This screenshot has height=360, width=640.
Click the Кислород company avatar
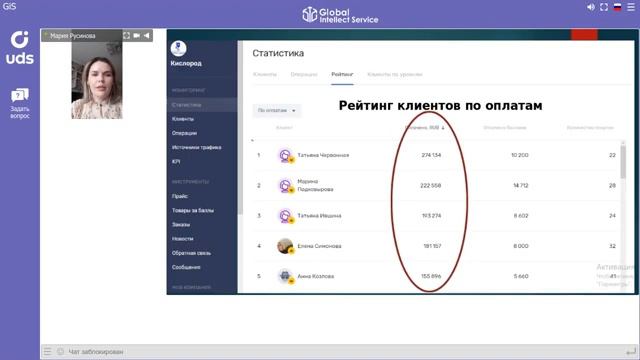click(x=178, y=48)
